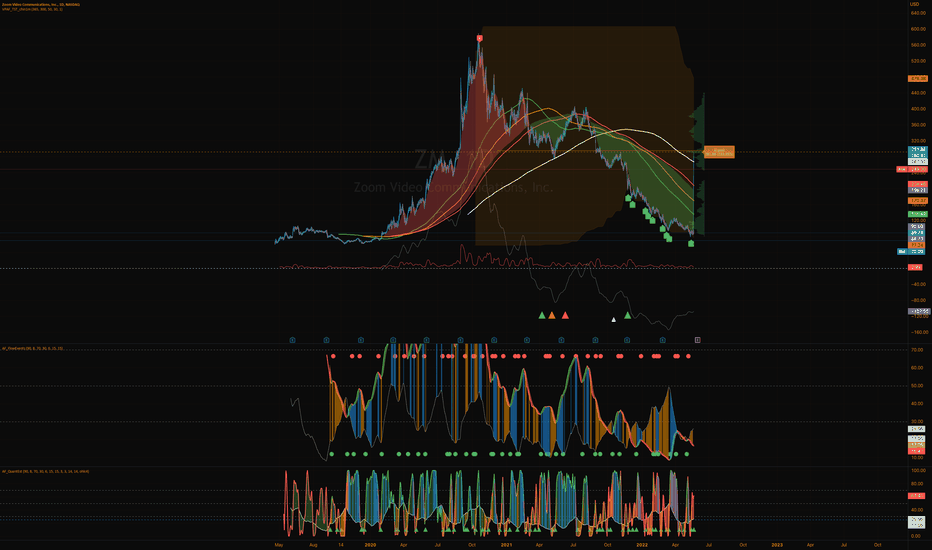Viewport: 932px width, 550px height.
Task: Click the topmost green house-shaped buy marker
Action: [628, 198]
